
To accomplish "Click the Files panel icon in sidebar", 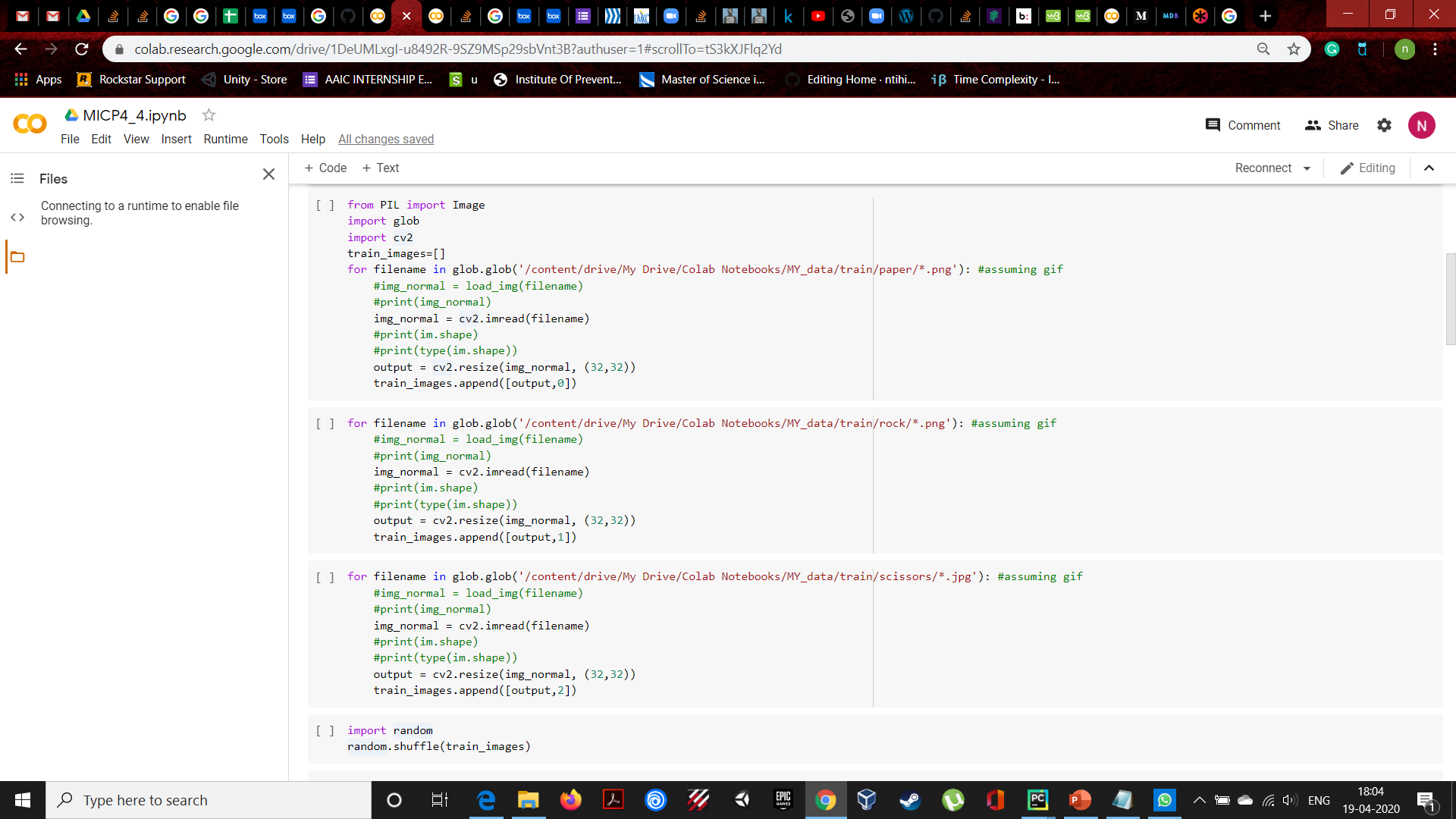I will [x=17, y=257].
